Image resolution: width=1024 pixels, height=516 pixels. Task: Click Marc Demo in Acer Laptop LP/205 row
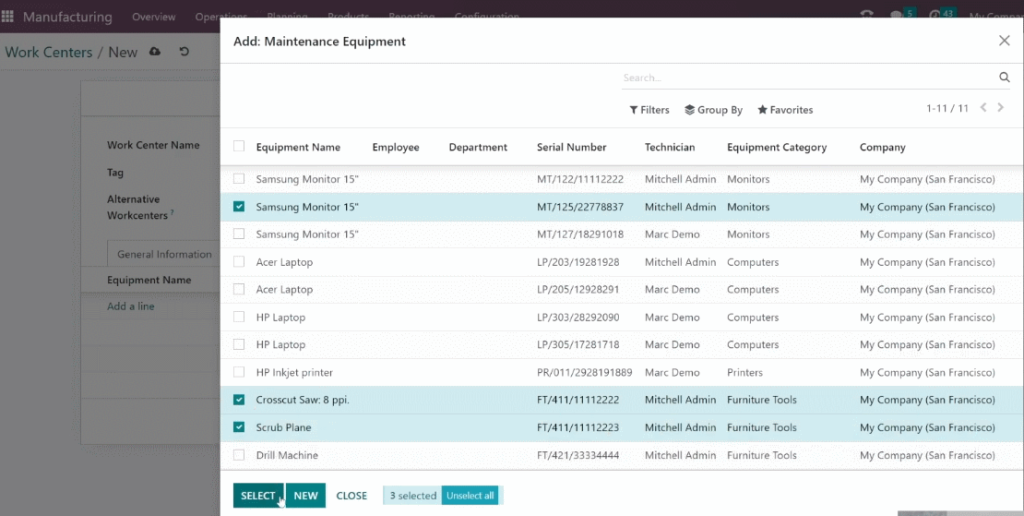click(672, 289)
